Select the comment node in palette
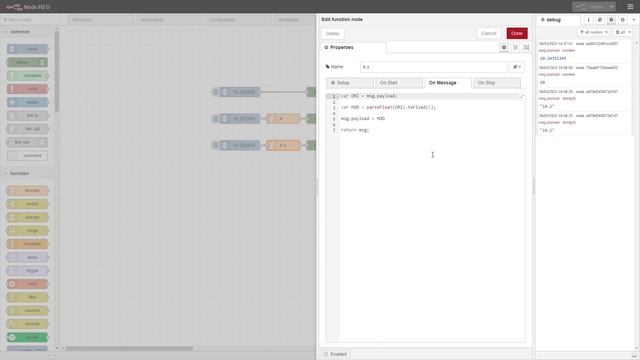The width and height of the screenshot is (640, 360). click(27, 156)
